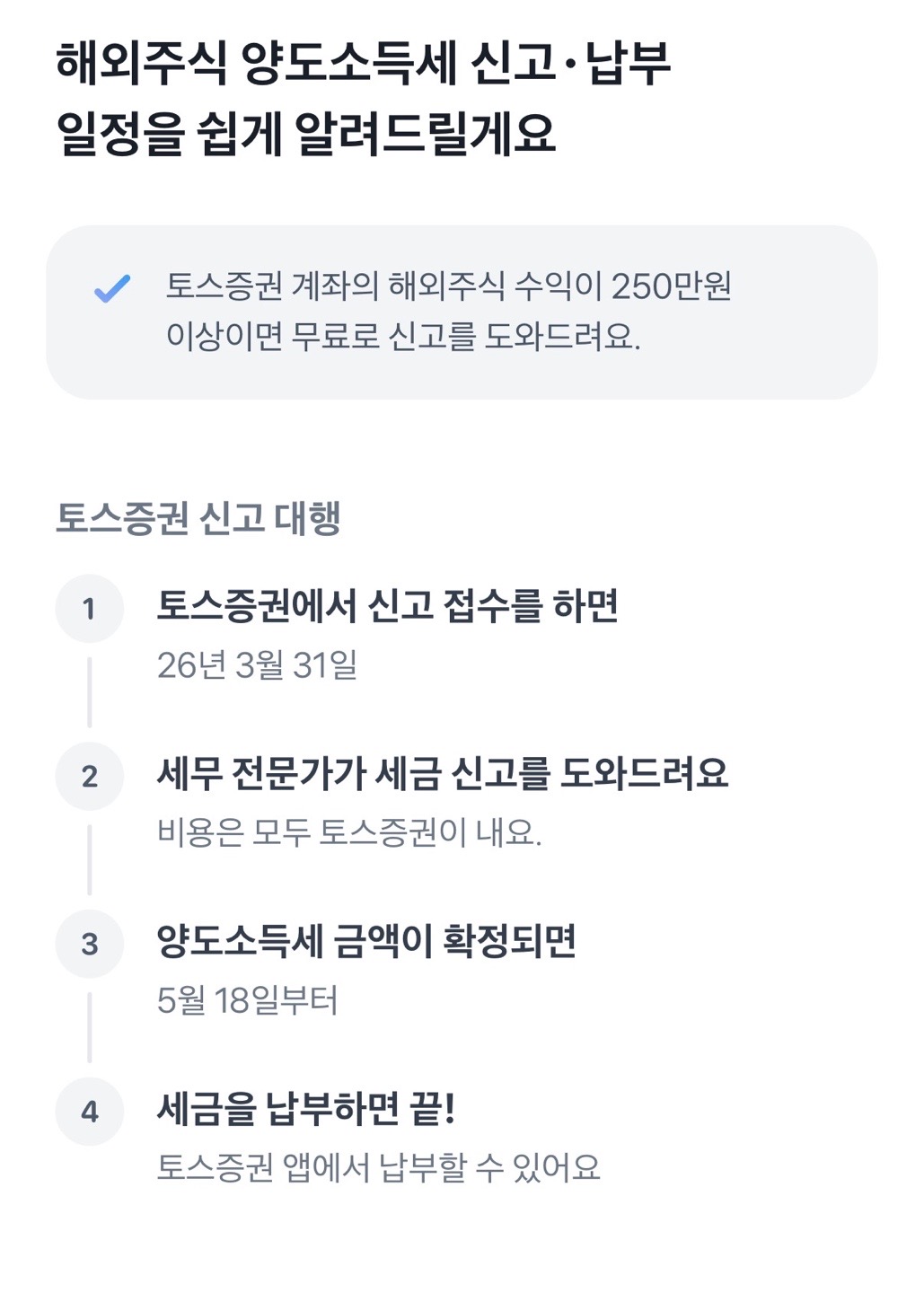
Task: Tap 세금을 납부하면 끝! step
Action: click(307, 1109)
